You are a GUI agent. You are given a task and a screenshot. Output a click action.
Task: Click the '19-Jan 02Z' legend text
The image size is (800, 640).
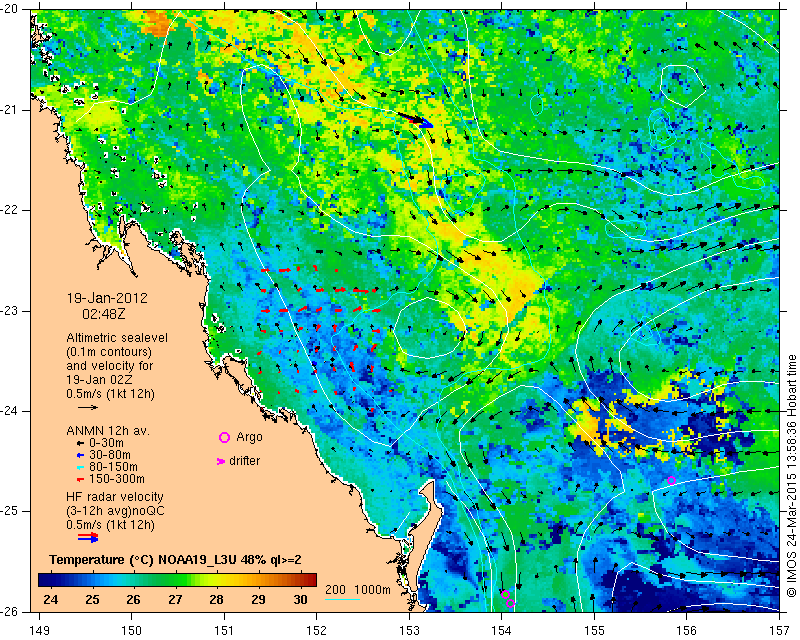(99, 380)
